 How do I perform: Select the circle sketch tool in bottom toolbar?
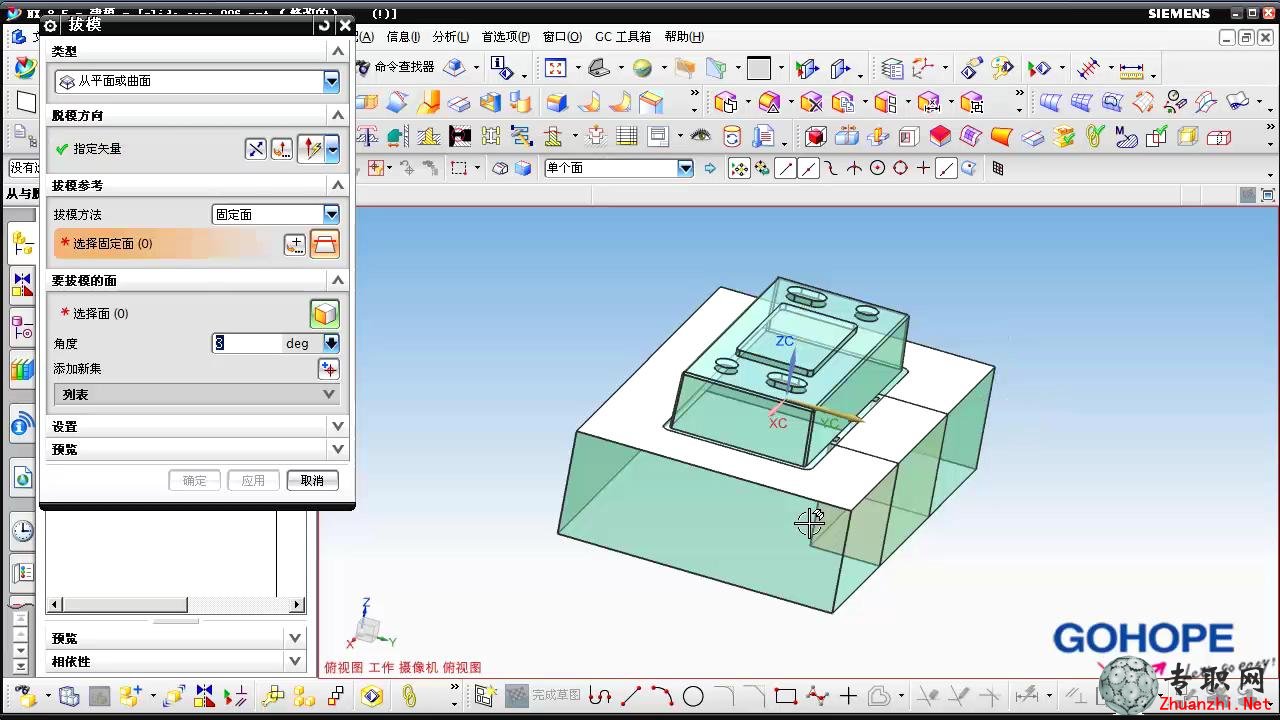(x=693, y=696)
